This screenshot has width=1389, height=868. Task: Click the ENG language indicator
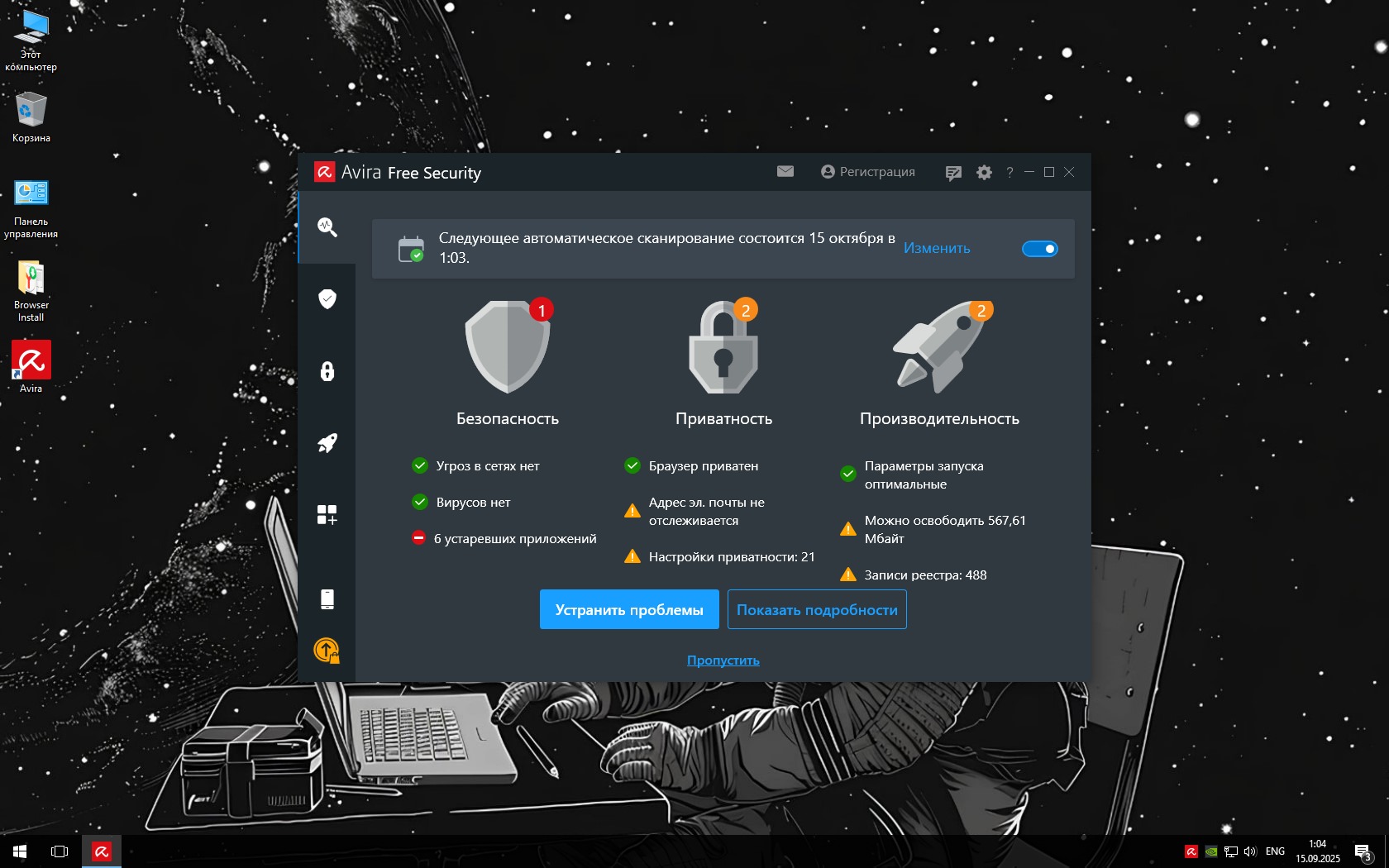pos(1276,851)
